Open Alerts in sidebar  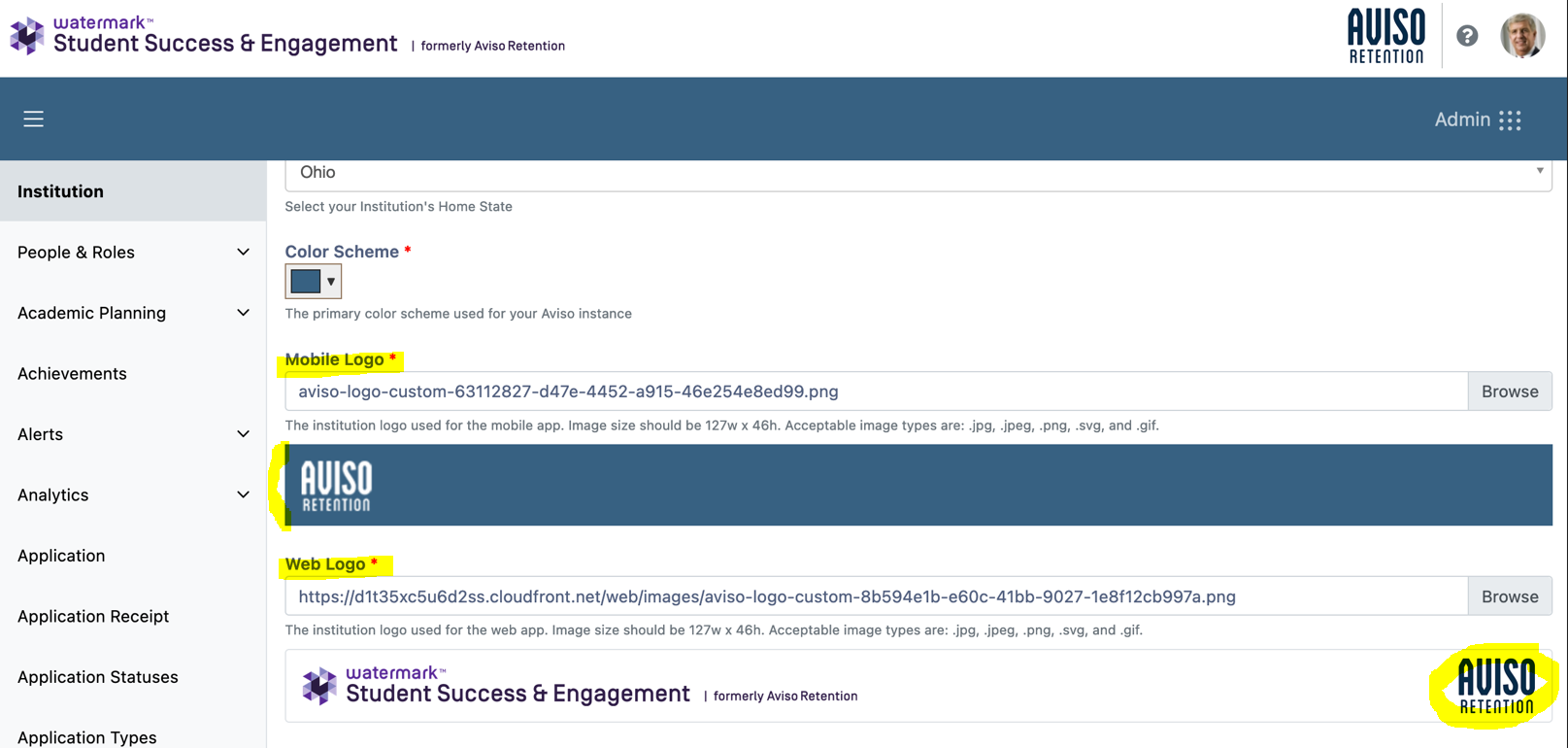click(40, 434)
